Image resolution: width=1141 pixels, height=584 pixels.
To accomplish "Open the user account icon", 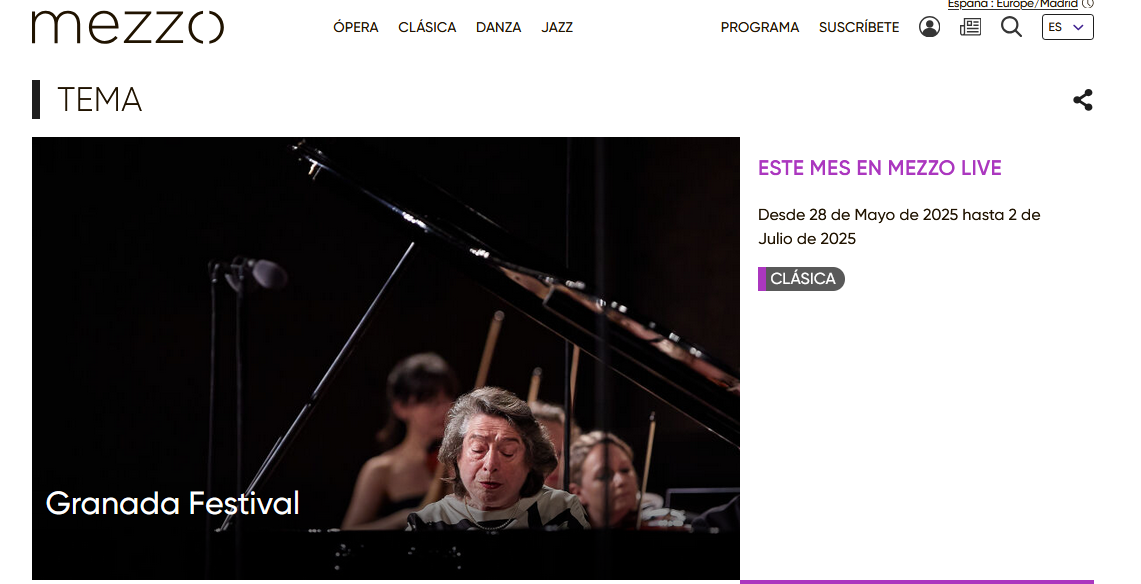I will click(929, 27).
